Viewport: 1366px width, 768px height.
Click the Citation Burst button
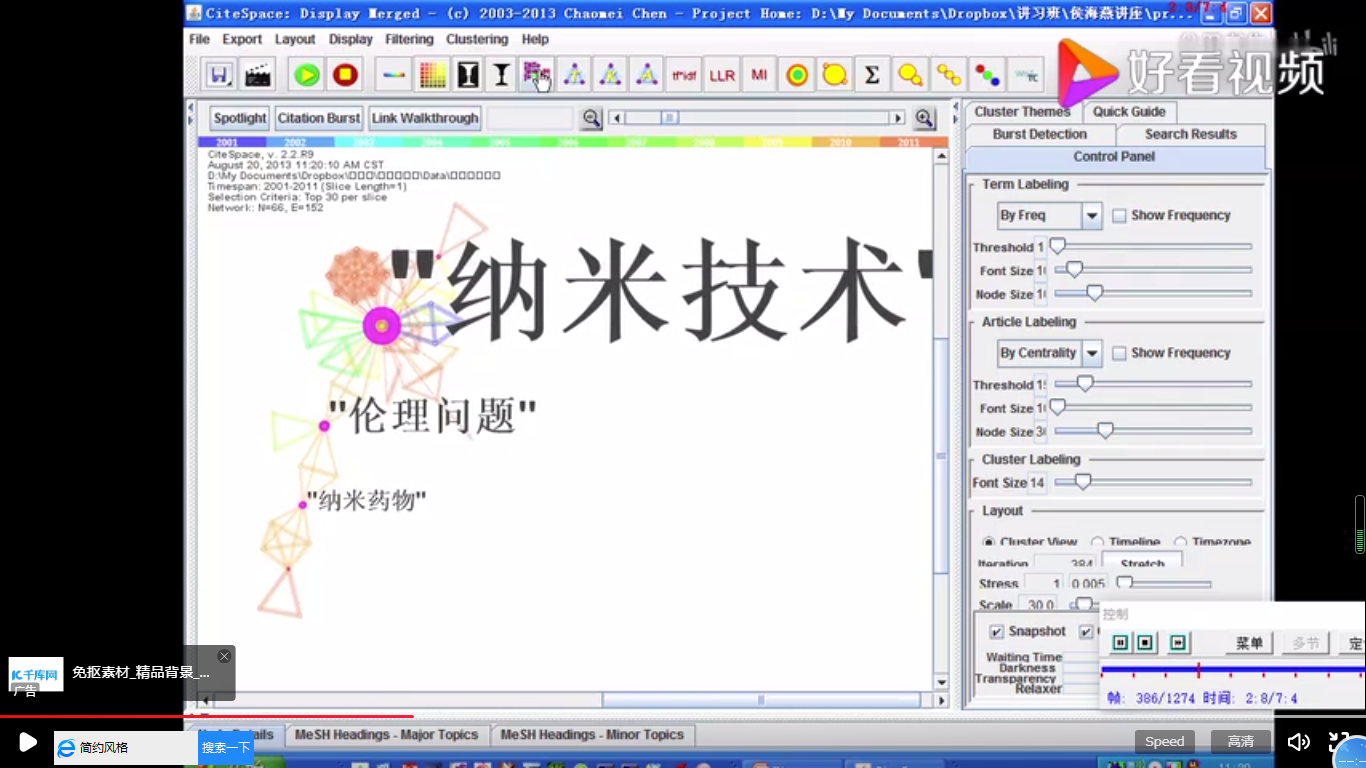pyautogui.click(x=319, y=118)
